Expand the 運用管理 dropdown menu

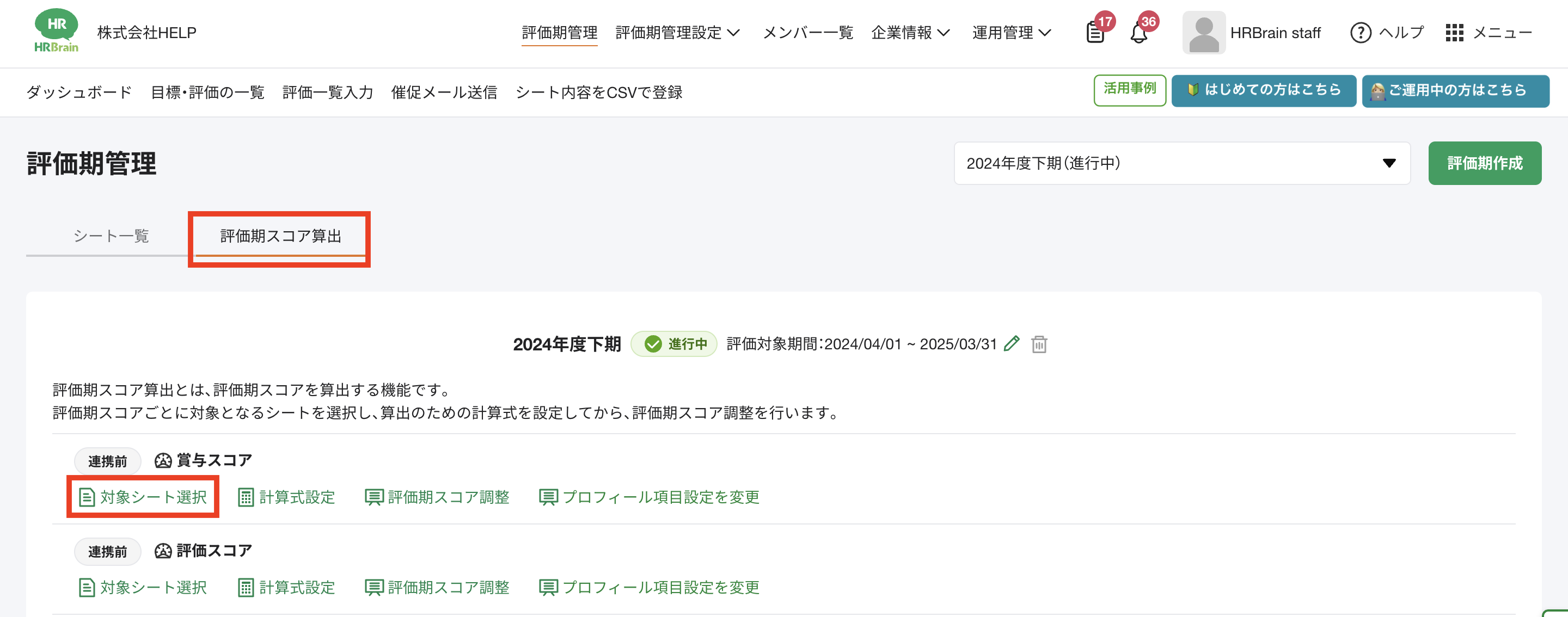click(1011, 33)
